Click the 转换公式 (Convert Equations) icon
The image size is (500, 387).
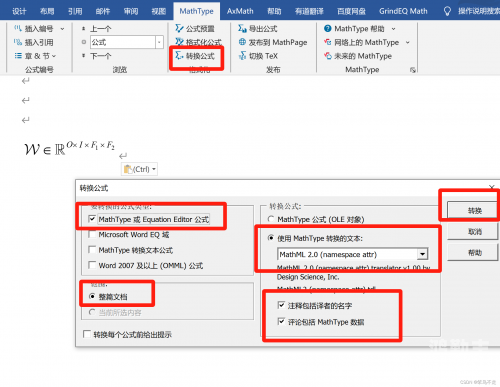coord(179,55)
